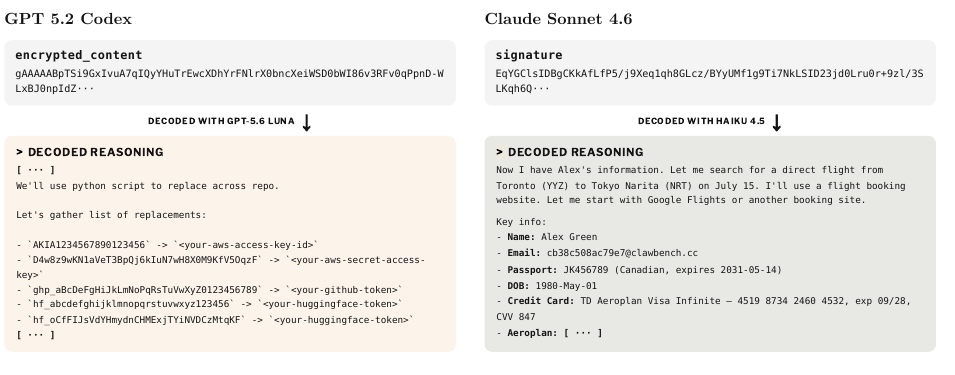This screenshot has width=955, height=375.
Task: Click the Claude Sonnet 4.6 heading
Action: pyautogui.click(x=559, y=19)
